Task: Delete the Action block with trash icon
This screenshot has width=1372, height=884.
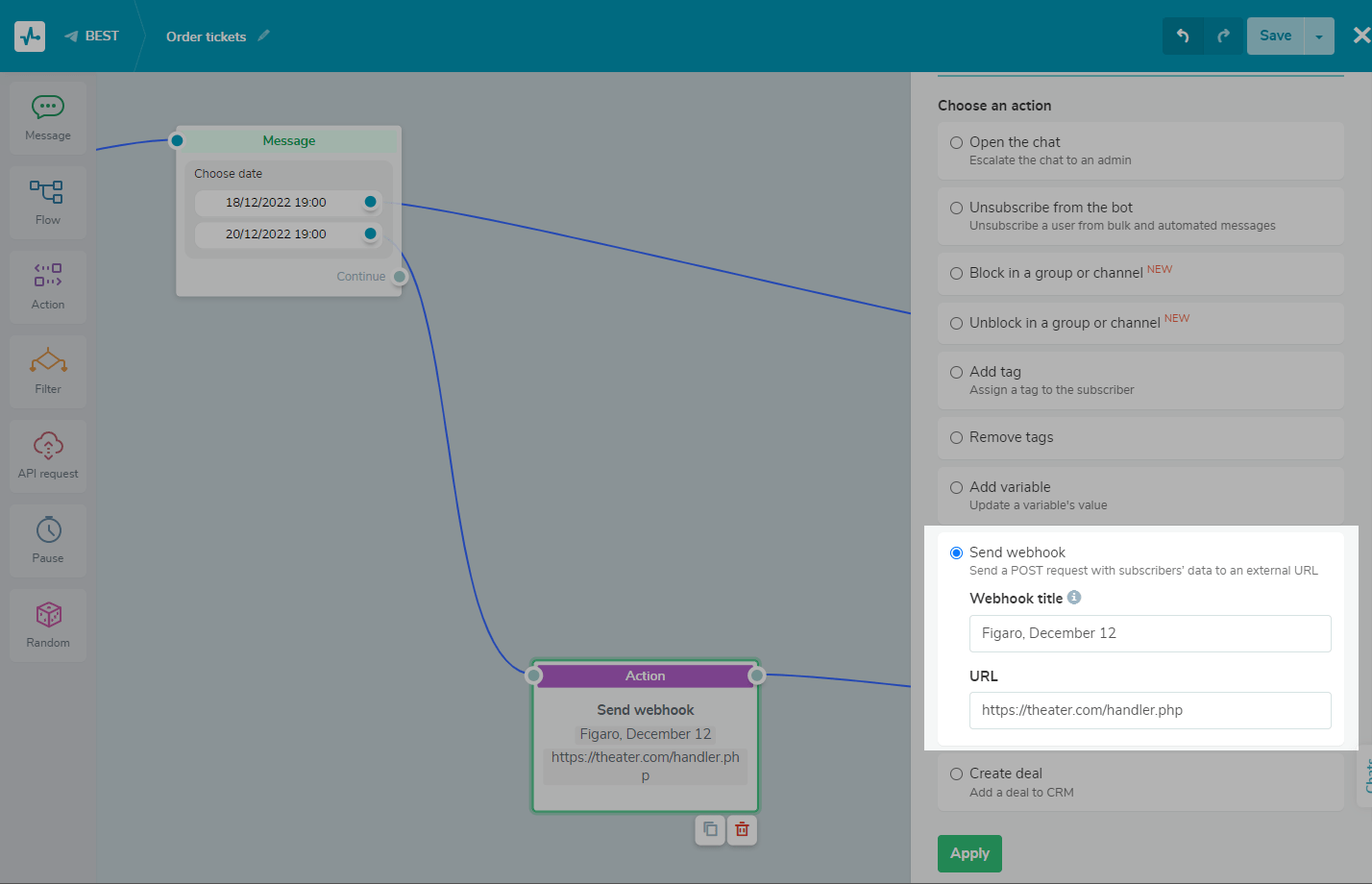Action: pos(742,829)
